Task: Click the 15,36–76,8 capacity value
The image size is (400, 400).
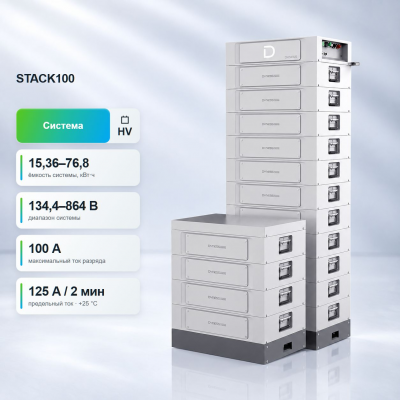Action: click(x=59, y=163)
